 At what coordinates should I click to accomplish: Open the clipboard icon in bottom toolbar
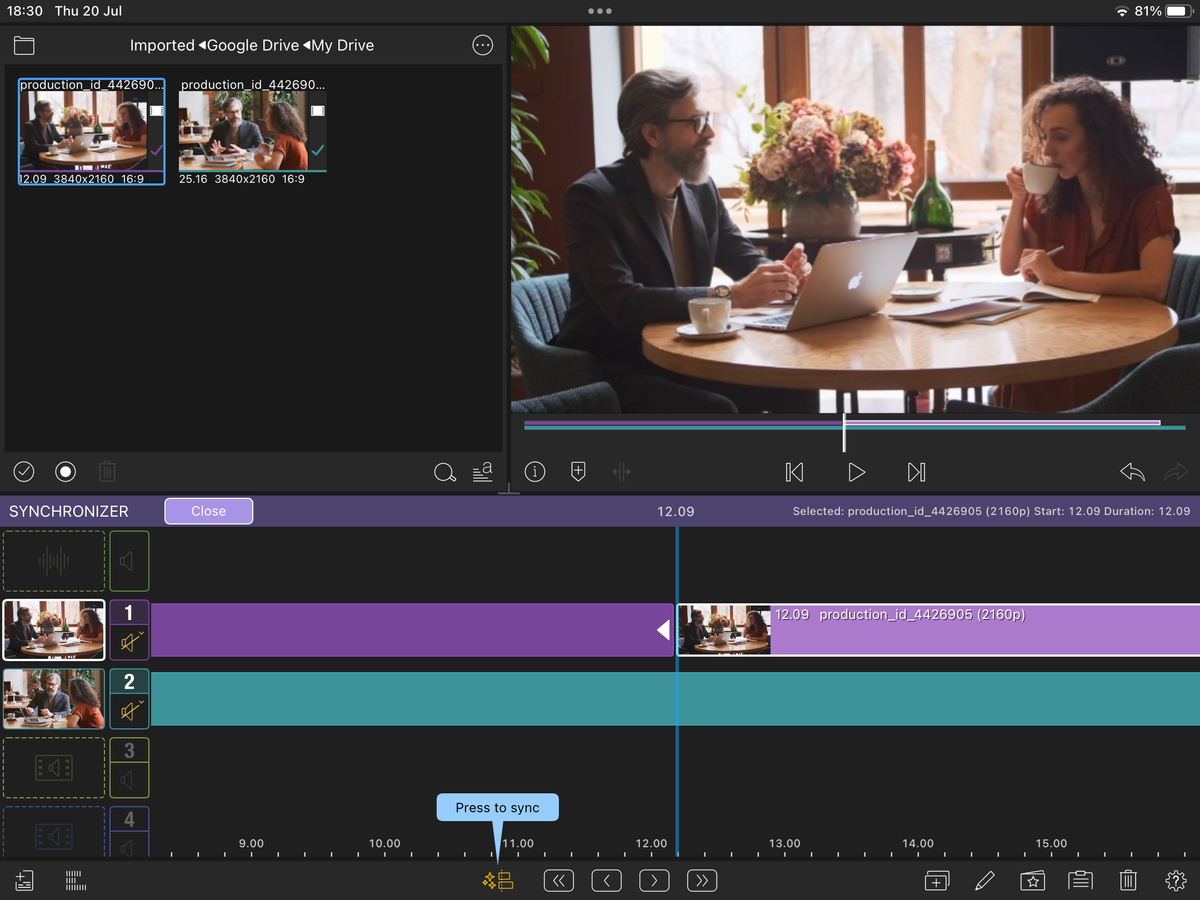[x=1080, y=881]
